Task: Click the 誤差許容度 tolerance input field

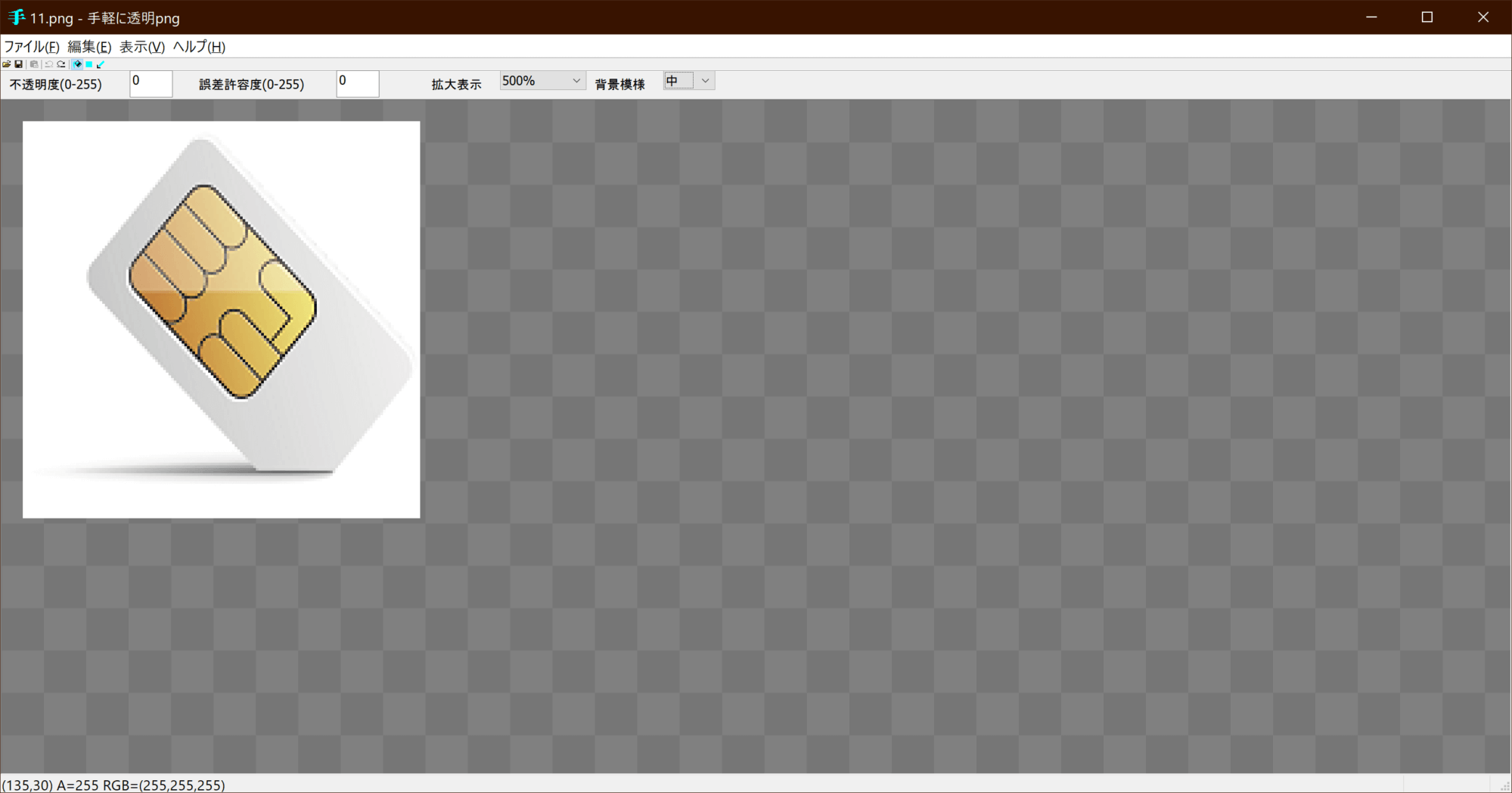Action: pos(358,83)
